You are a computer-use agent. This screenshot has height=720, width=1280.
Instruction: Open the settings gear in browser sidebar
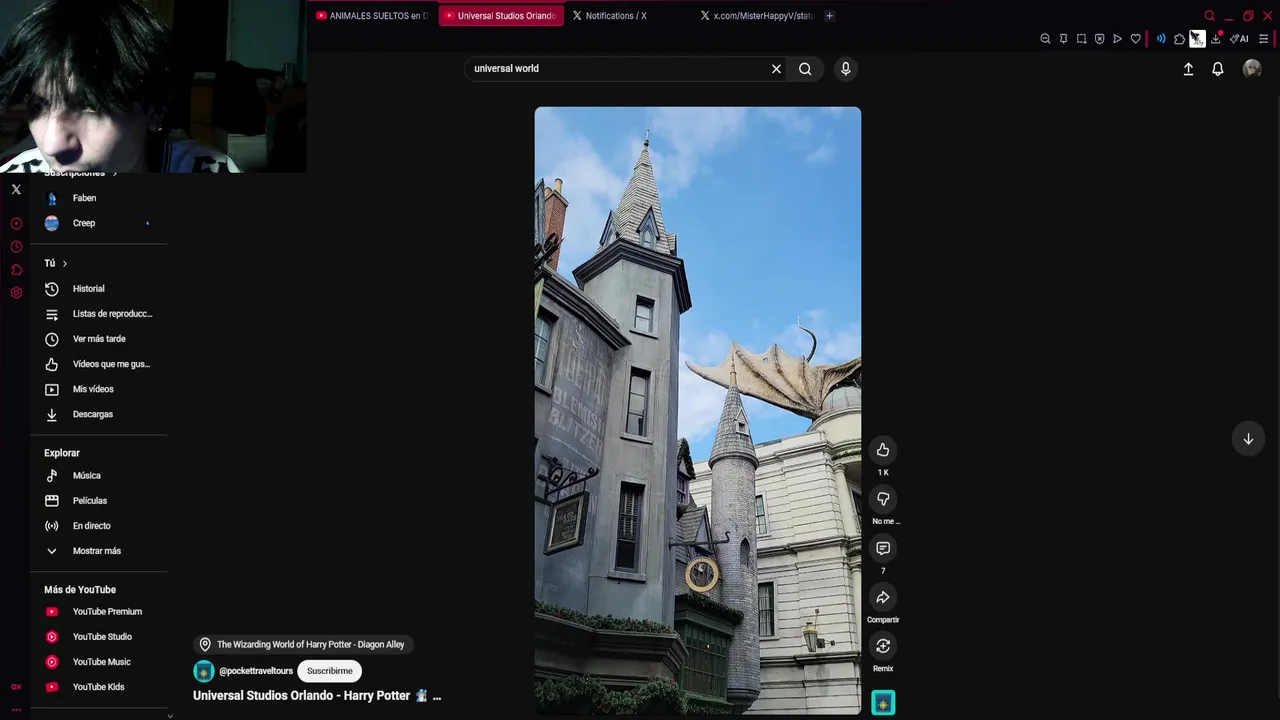pos(16,293)
